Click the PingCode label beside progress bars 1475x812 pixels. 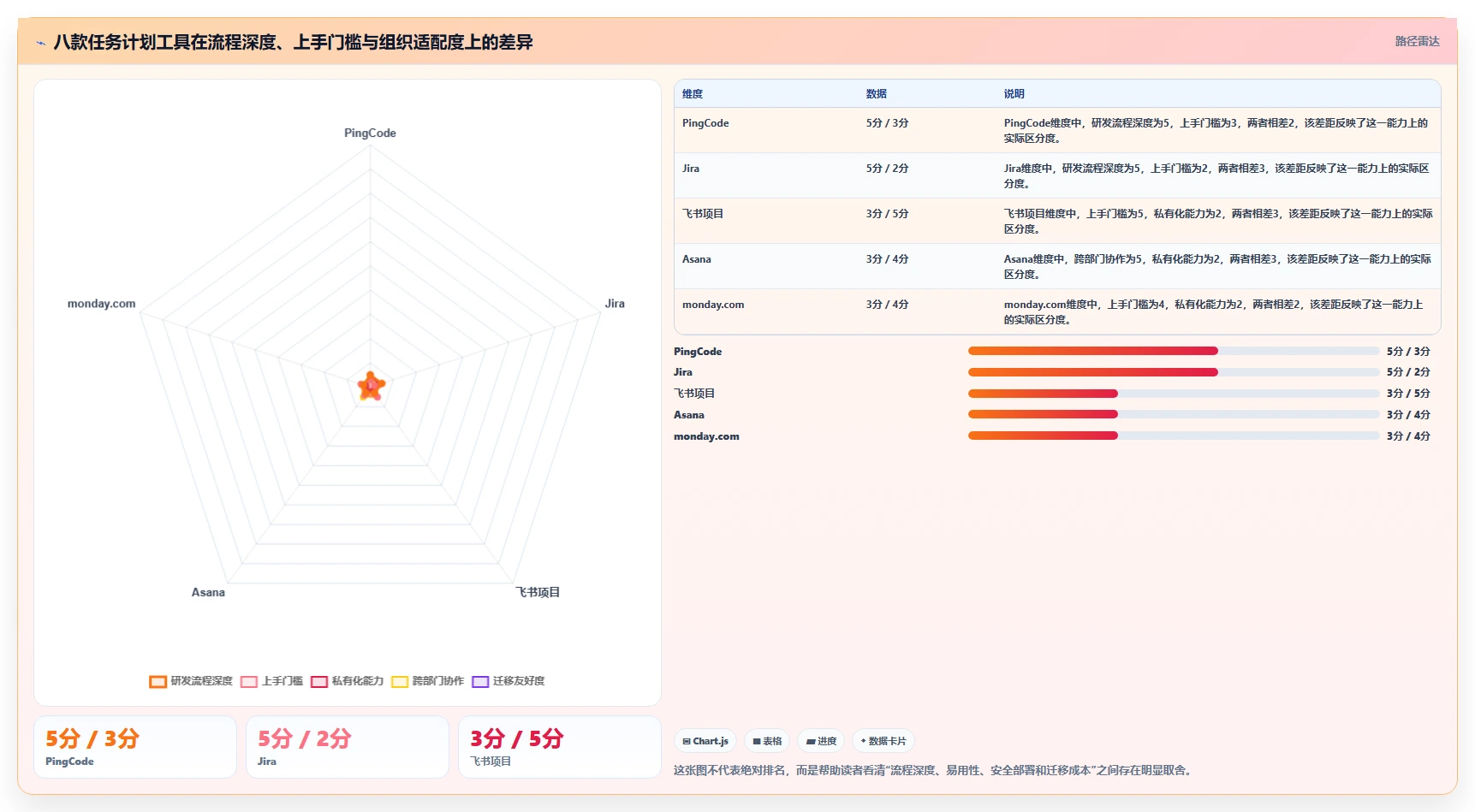[x=698, y=351]
